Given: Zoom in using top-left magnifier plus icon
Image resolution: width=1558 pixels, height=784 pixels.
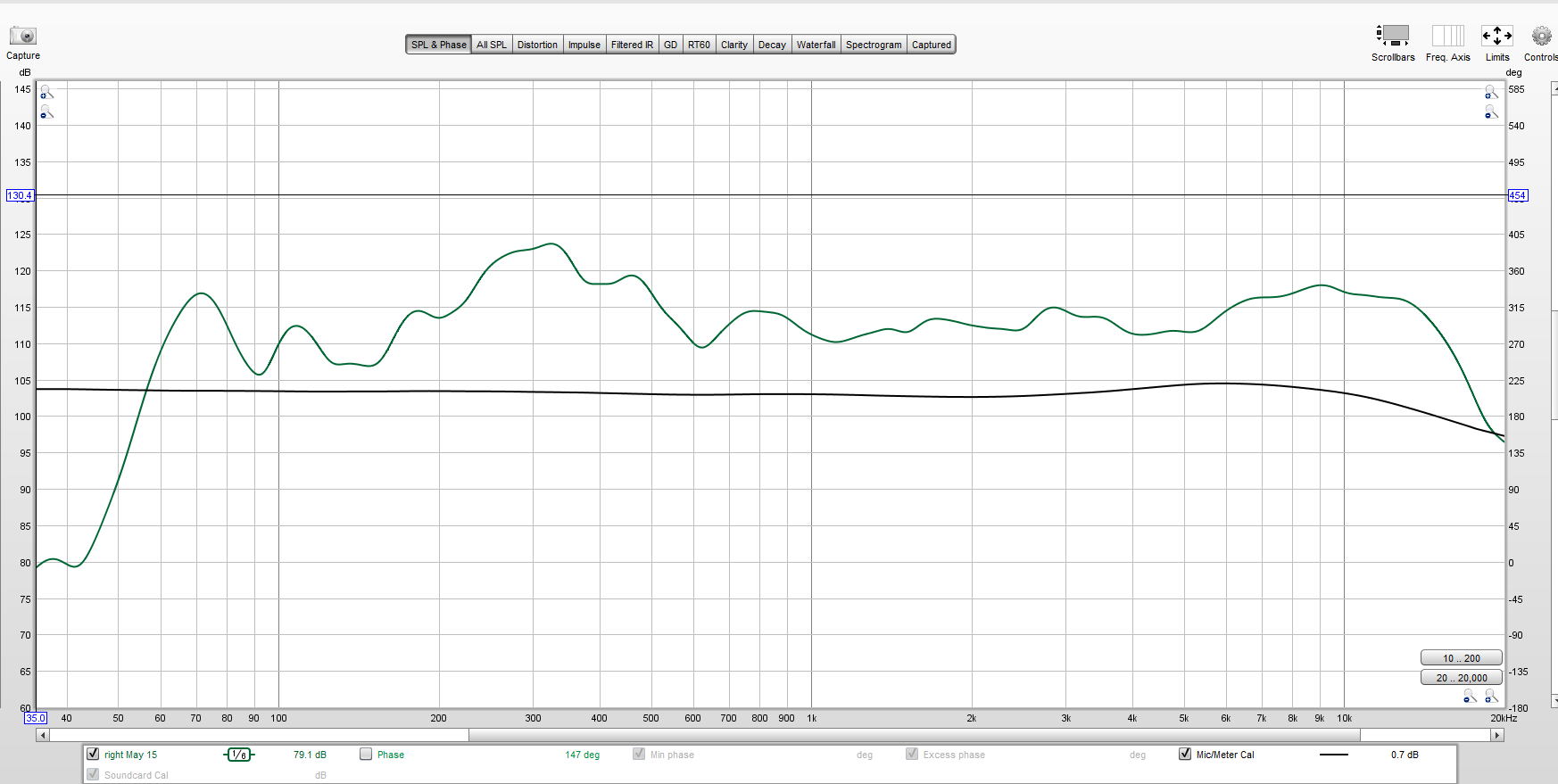Looking at the screenshot, I should click(x=46, y=93).
